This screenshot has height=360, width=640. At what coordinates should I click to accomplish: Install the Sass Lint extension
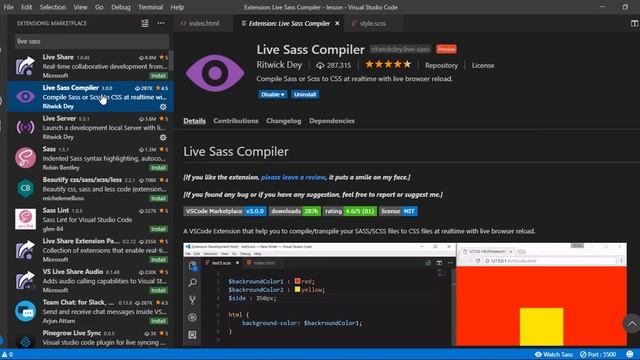(158, 229)
